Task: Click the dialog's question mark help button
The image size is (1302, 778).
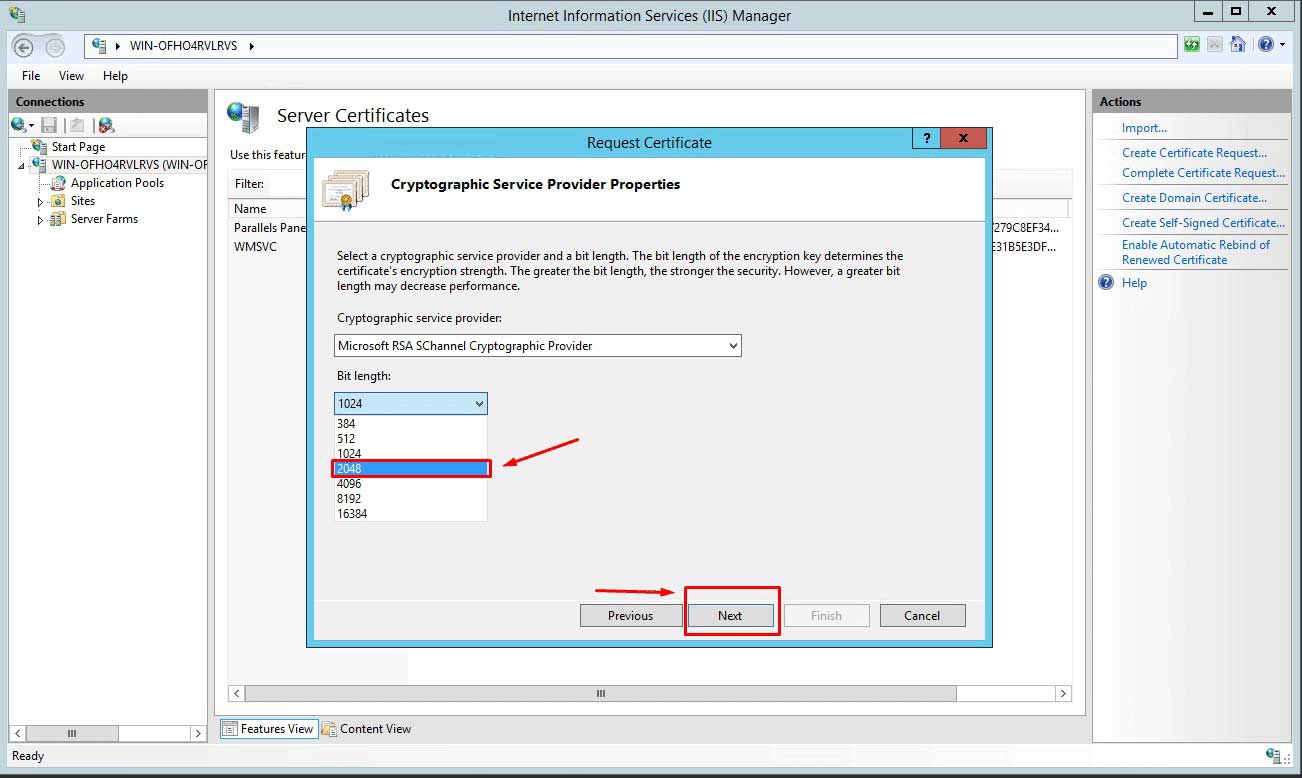Action: coord(926,140)
